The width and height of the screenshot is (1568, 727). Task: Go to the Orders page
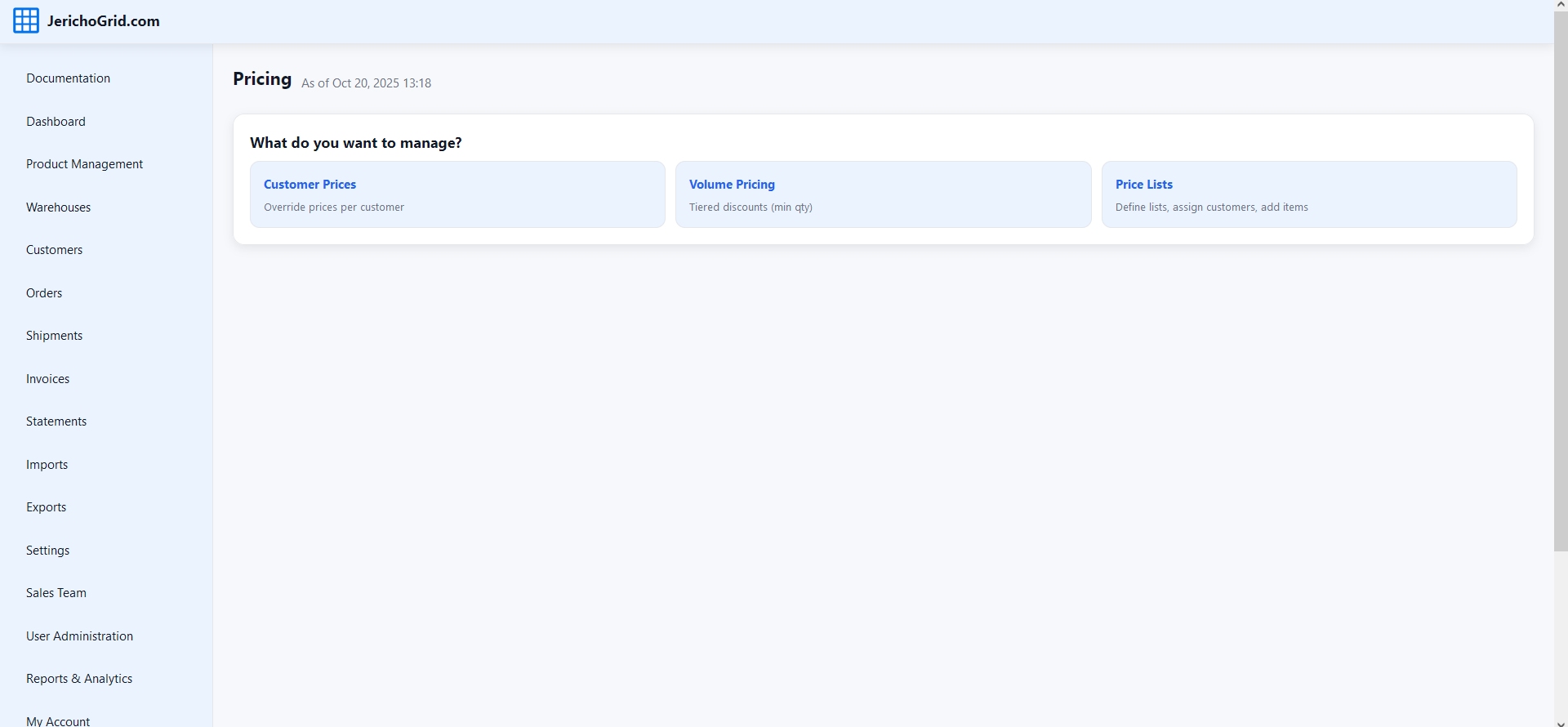(44, 293)
